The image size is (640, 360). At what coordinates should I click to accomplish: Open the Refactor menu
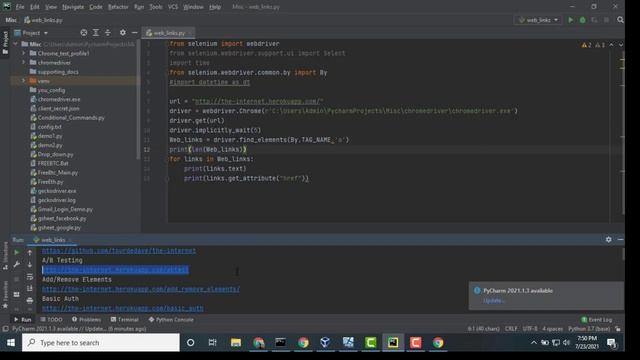118,7
